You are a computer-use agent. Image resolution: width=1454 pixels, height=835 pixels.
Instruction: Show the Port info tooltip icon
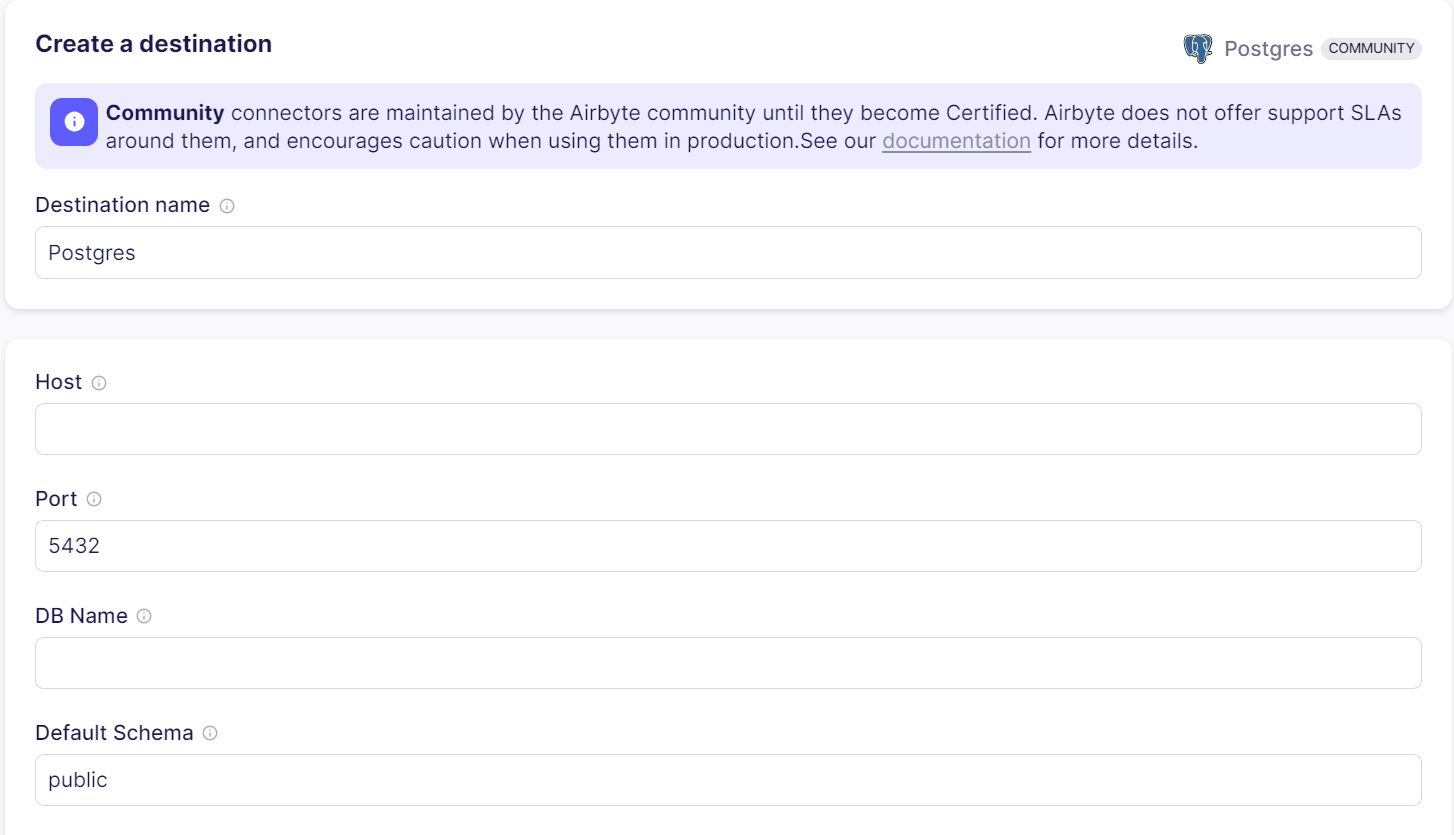(94, 499)
